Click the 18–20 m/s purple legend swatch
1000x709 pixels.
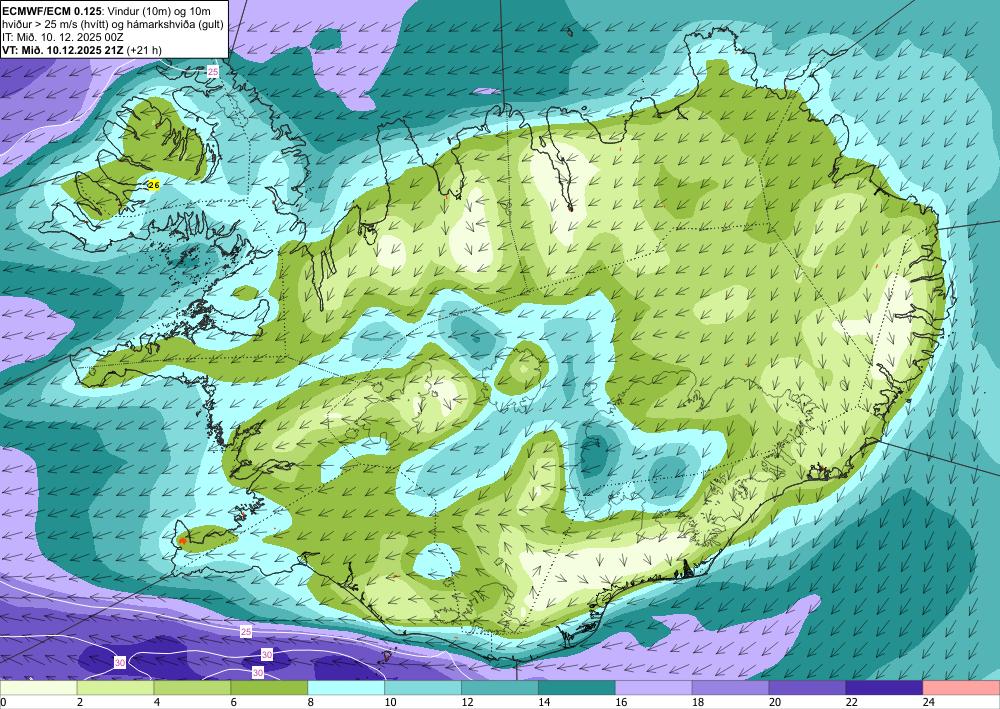tap(730, 688)
